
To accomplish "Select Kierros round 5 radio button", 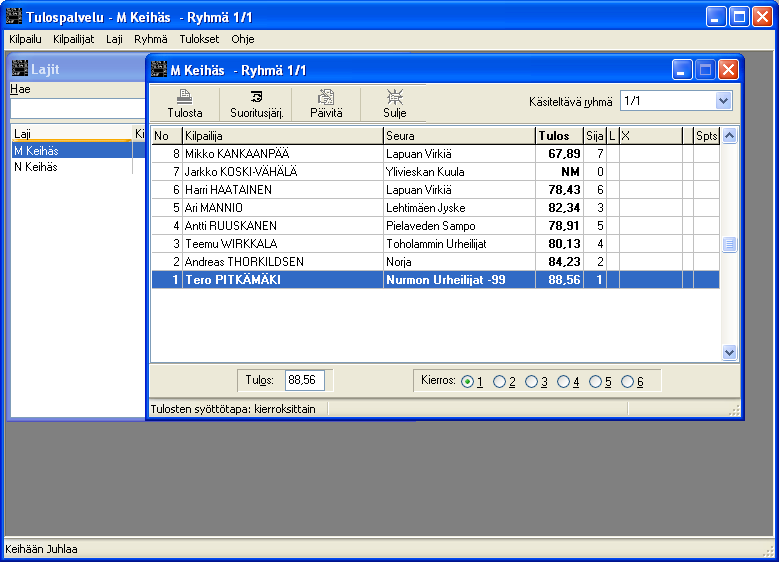I will 595,382.
